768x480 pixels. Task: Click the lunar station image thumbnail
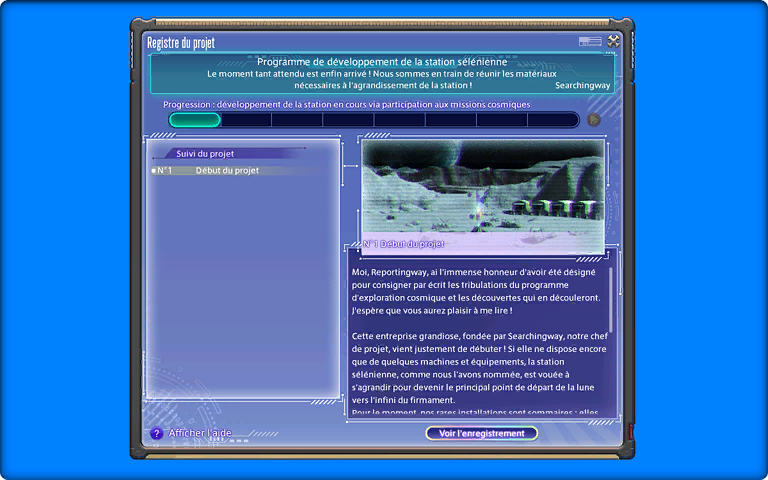pos(483,189)
